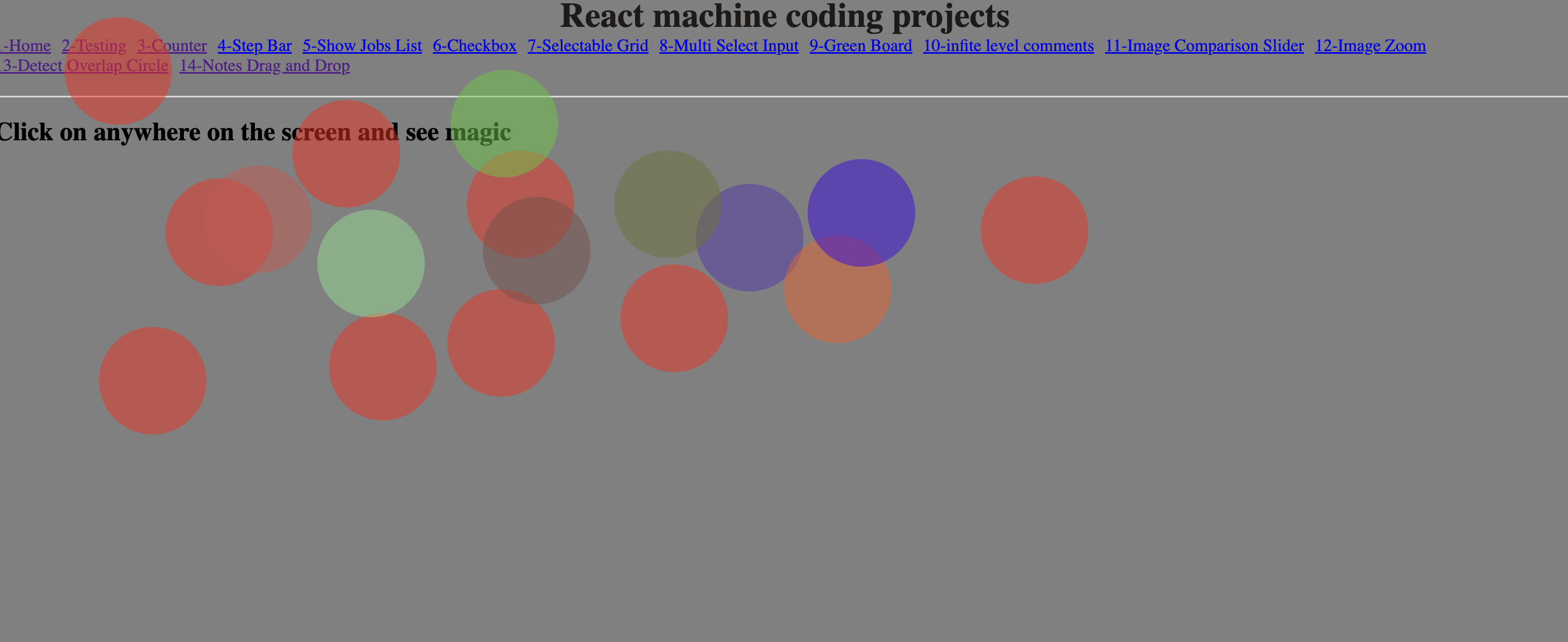1568x642 pixels.
Task: Navigate to 12-Image Zoom
Action: (x=1370, y=46)
